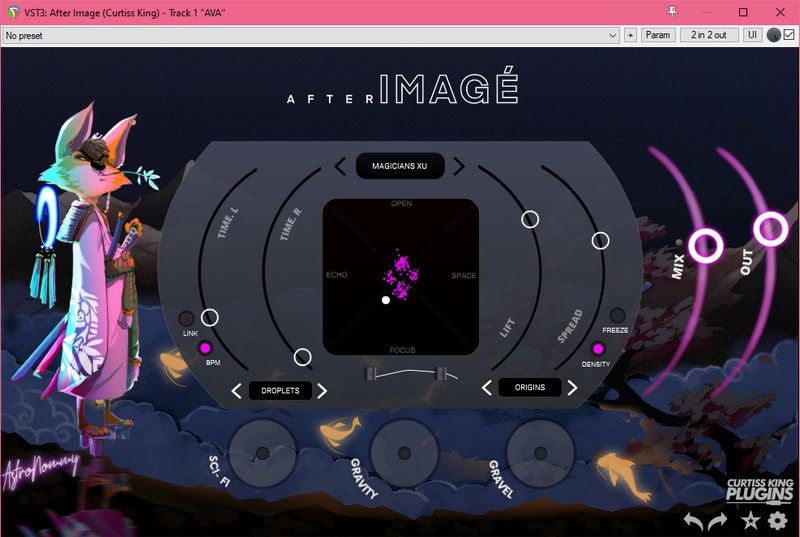Screen dimensions: 800x537
Task: Open plugin settings gear icon
Action: click(x=777, y=520)
